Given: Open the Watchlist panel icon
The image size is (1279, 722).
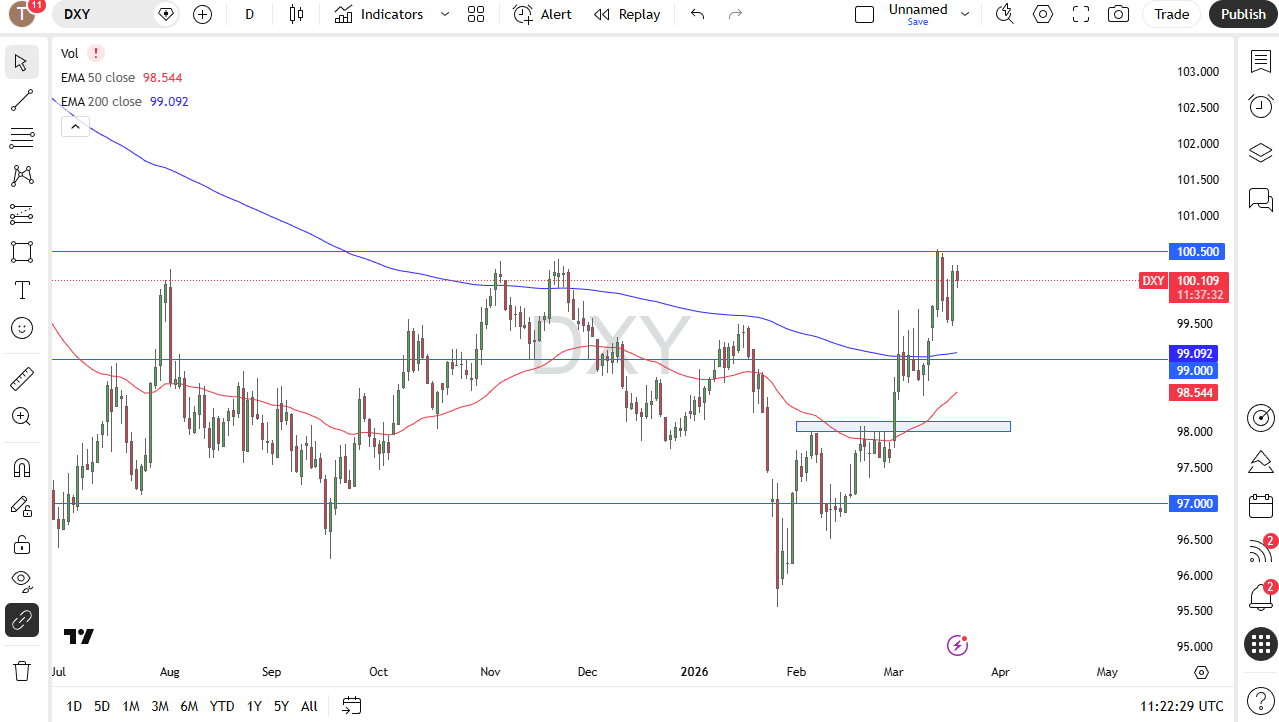Looking at the screenshot, I should pos(1260,62).
